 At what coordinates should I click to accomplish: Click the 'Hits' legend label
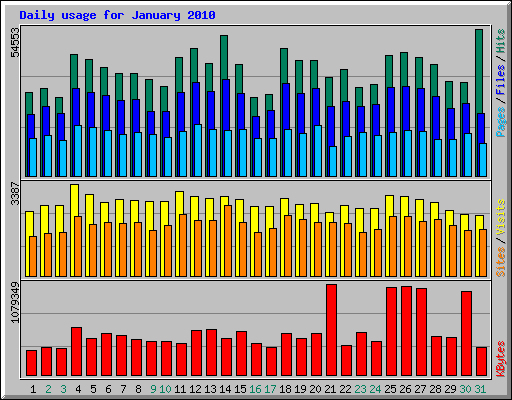500,41
